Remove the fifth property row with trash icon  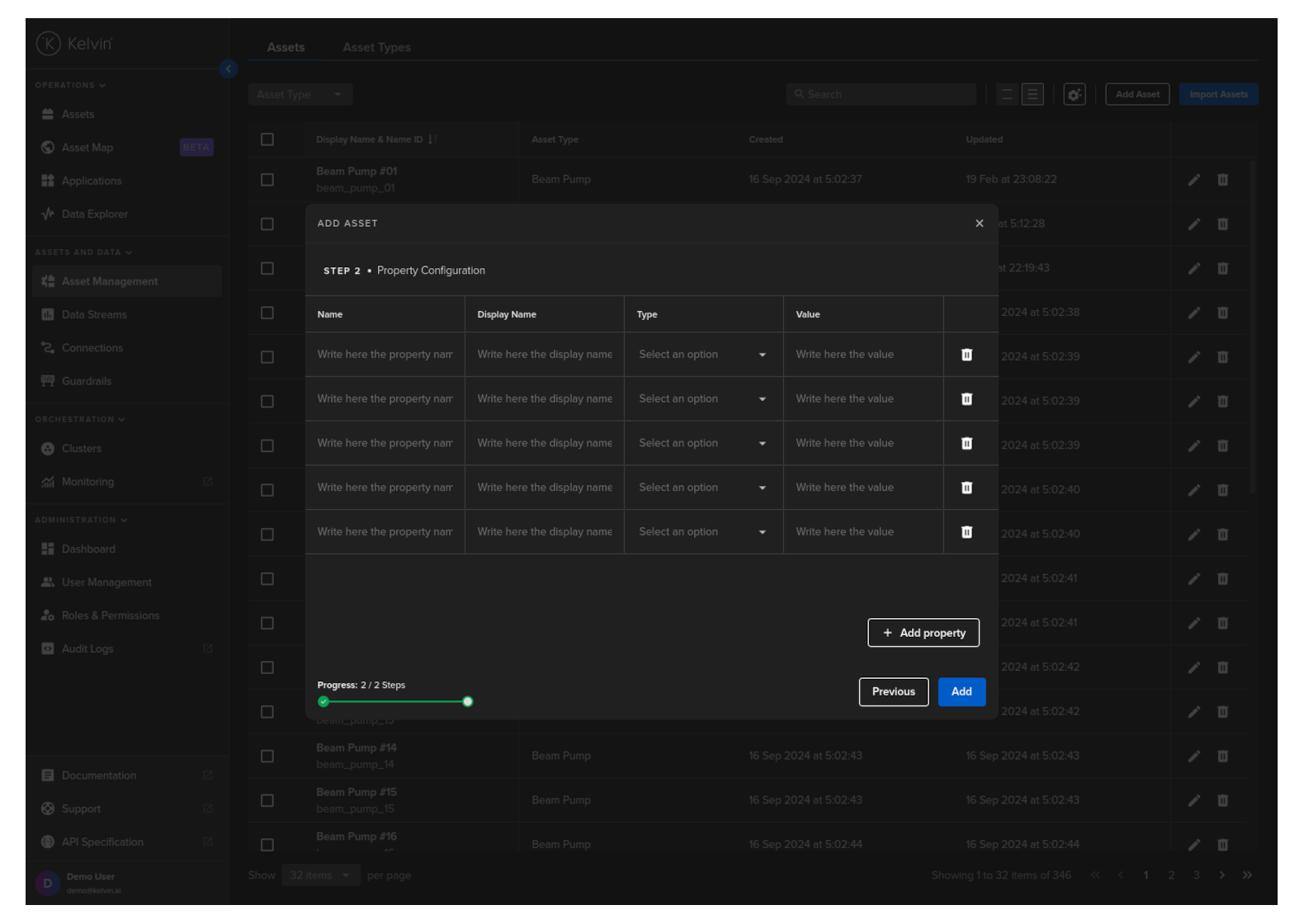[x=966, y=532]
